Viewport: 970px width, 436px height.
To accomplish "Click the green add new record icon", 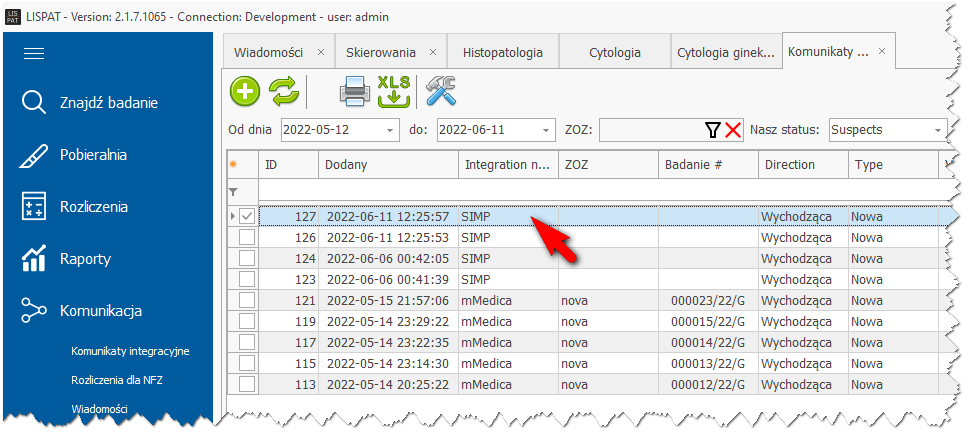I will (x=245, y=92).
